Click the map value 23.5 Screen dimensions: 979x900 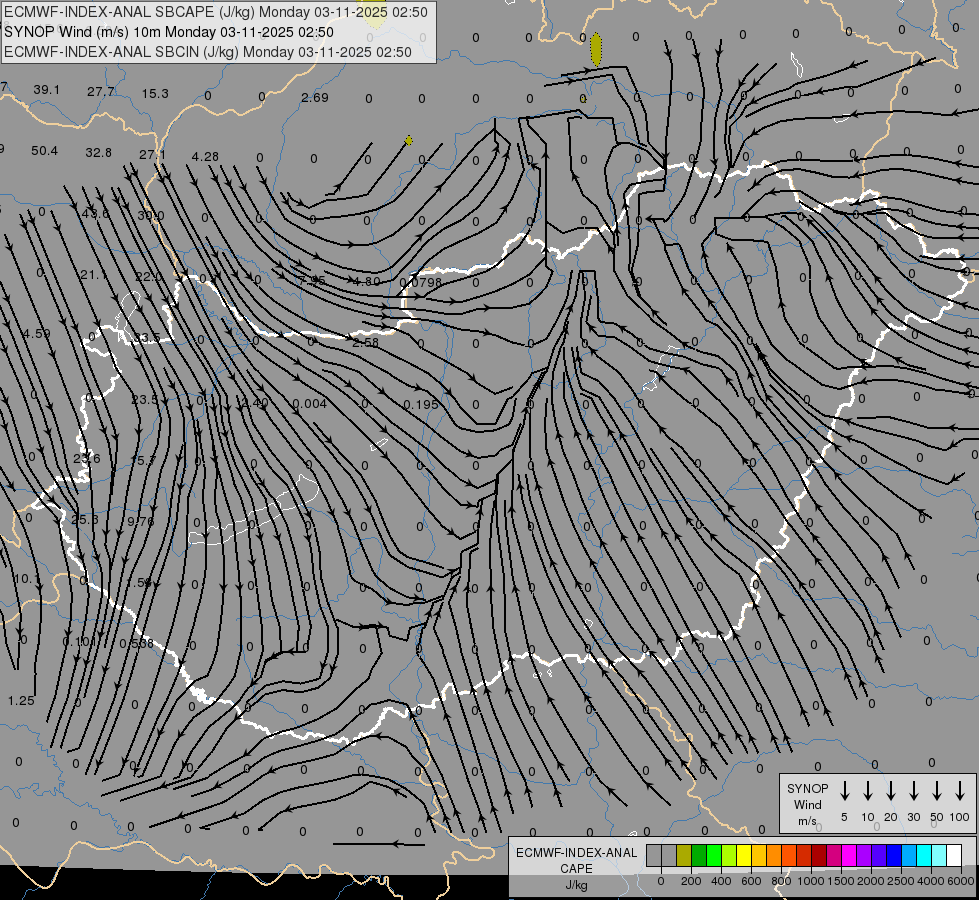[x=145, y=400]
